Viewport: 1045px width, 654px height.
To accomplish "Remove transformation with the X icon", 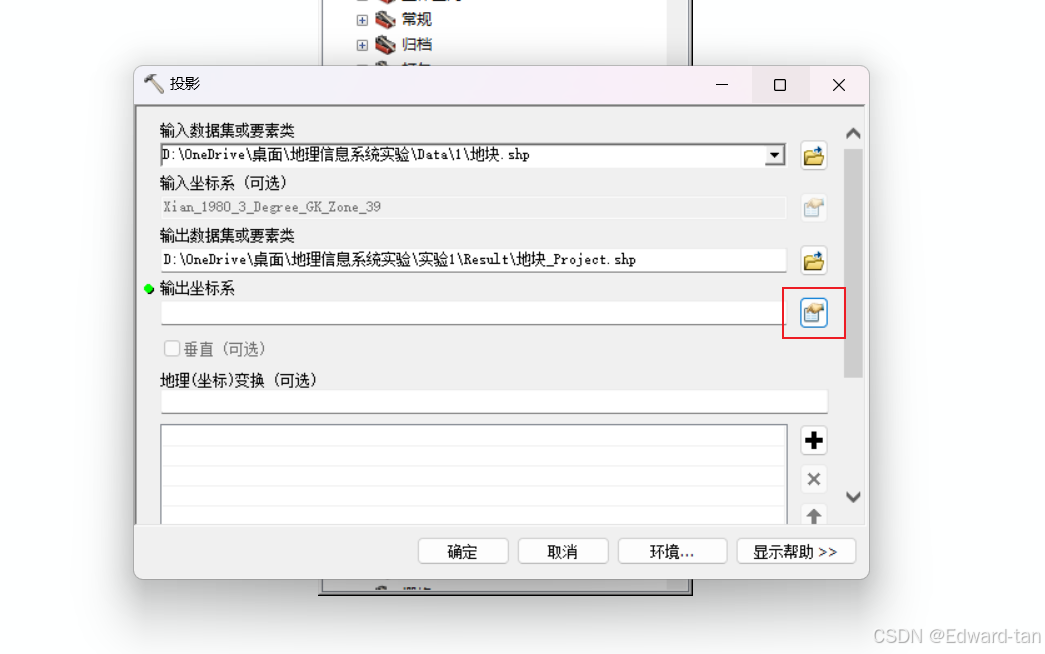I will click(x=813, y=479).
